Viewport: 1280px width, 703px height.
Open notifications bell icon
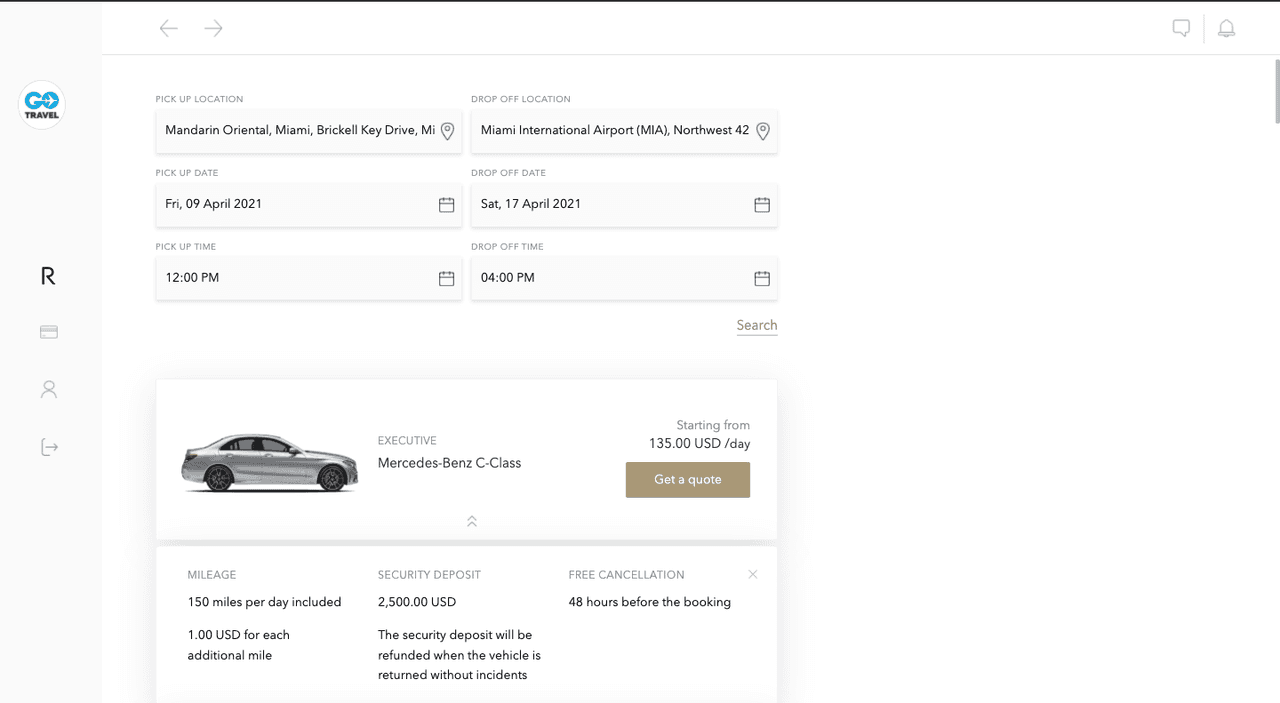click(x=1226, y=28)
